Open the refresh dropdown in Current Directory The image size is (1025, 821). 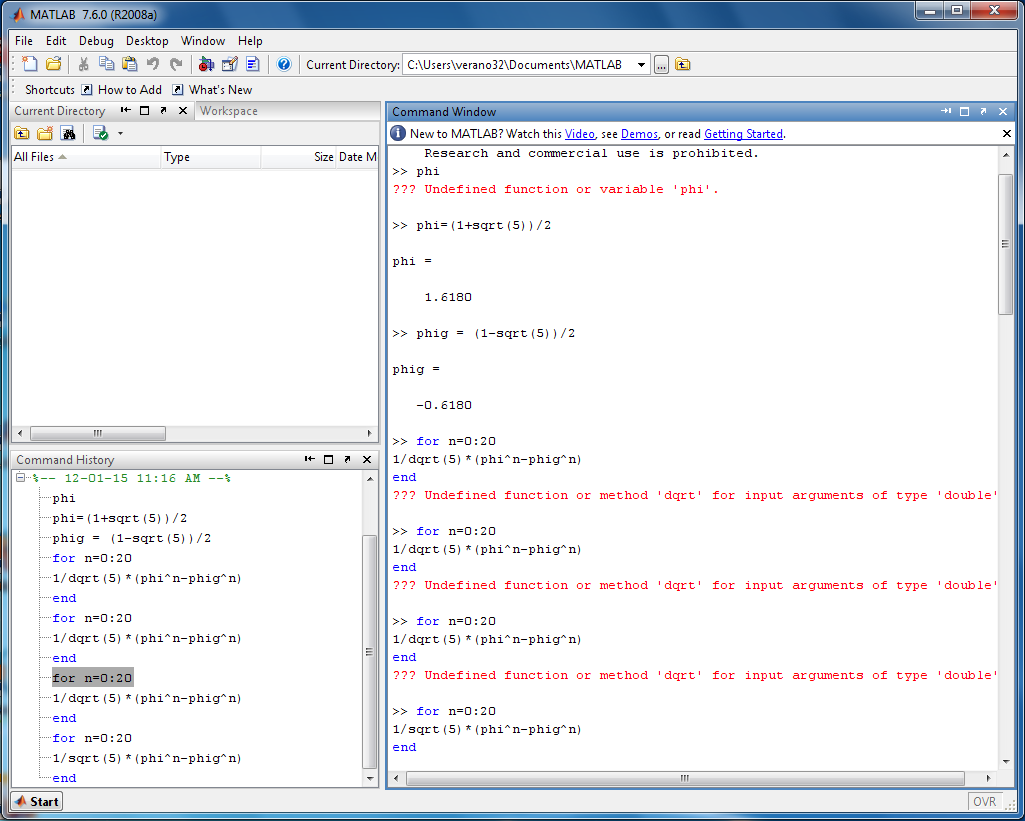click(x=120, y=133)
